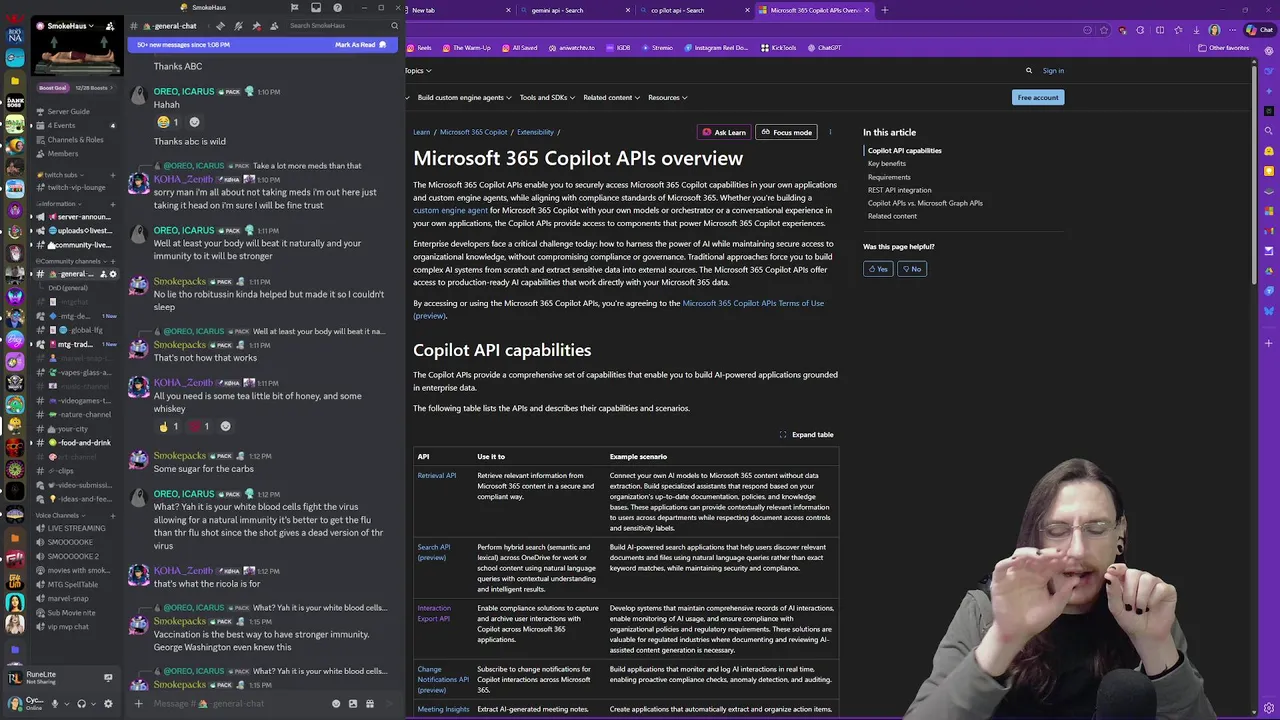Join LIVE STREAMING voice channel
Image resolution: width=1280 pixels, height=720 pixels.
(76, 529)
